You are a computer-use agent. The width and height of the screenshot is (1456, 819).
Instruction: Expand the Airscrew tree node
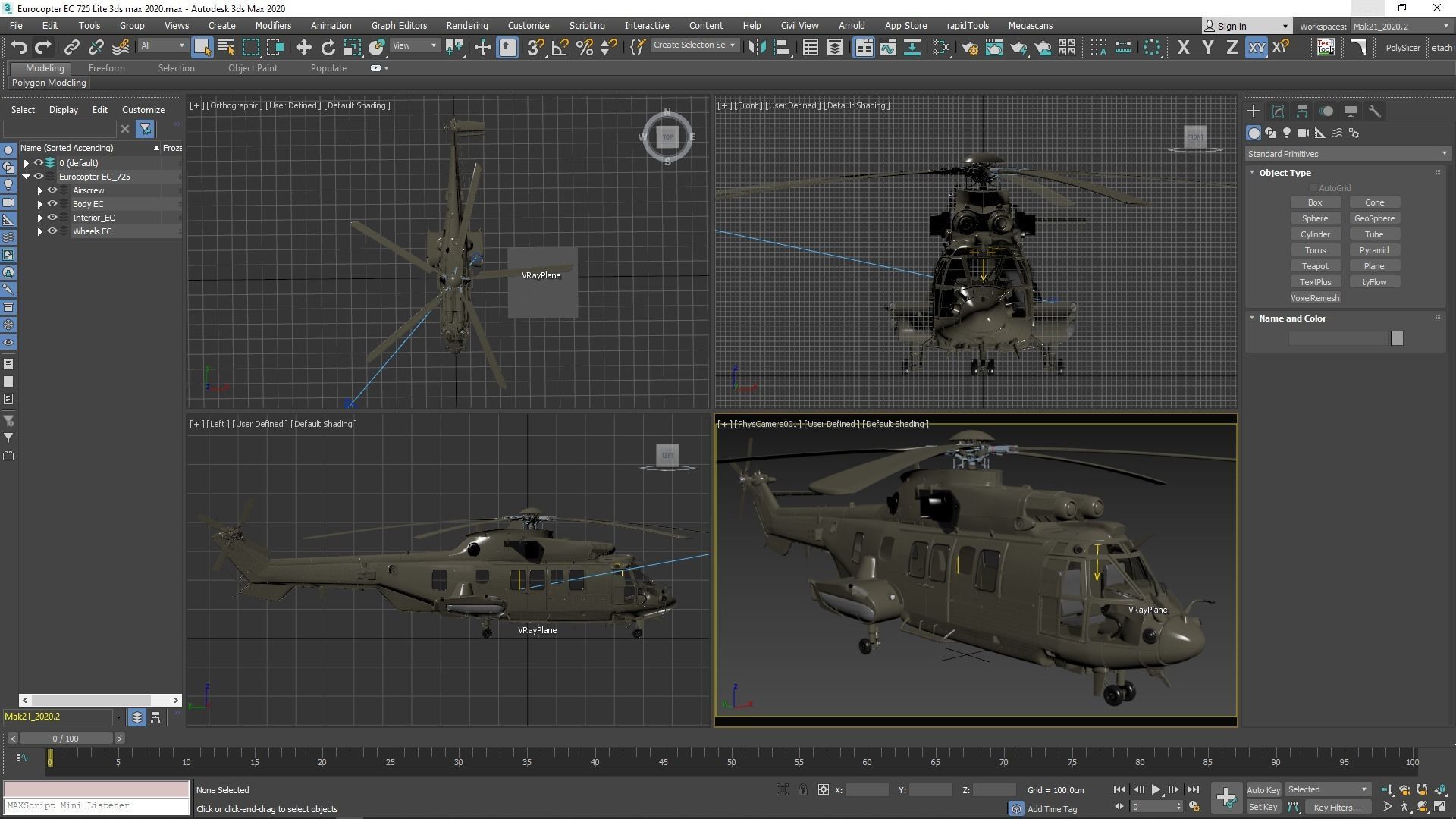click(40, 190)
